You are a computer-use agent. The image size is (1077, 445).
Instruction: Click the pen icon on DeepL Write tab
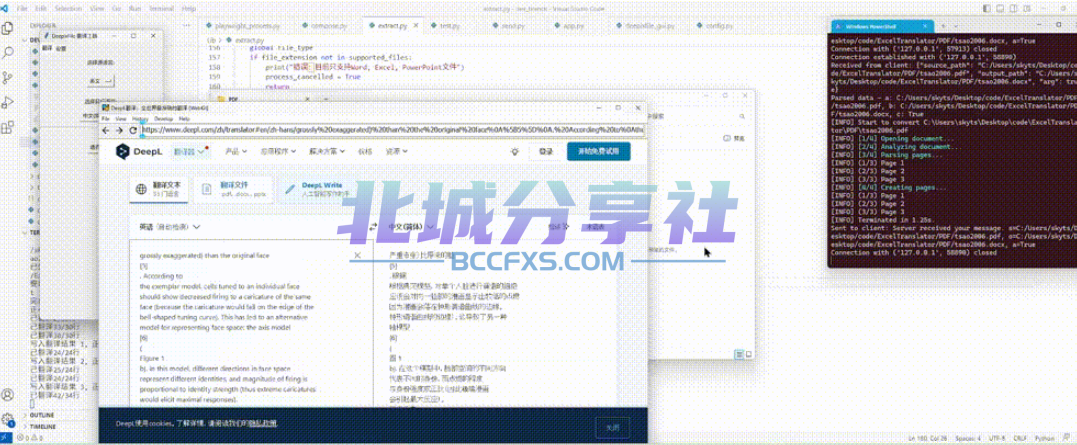point(291,189)
